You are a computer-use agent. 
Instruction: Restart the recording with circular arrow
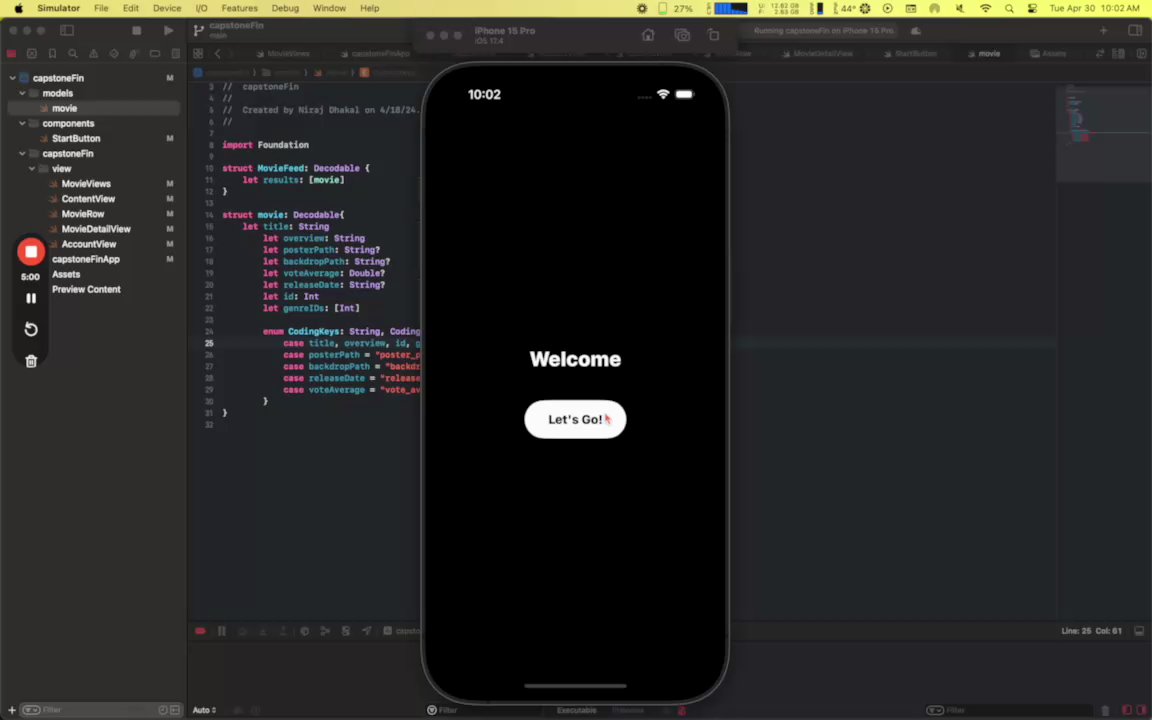point(31,329)
